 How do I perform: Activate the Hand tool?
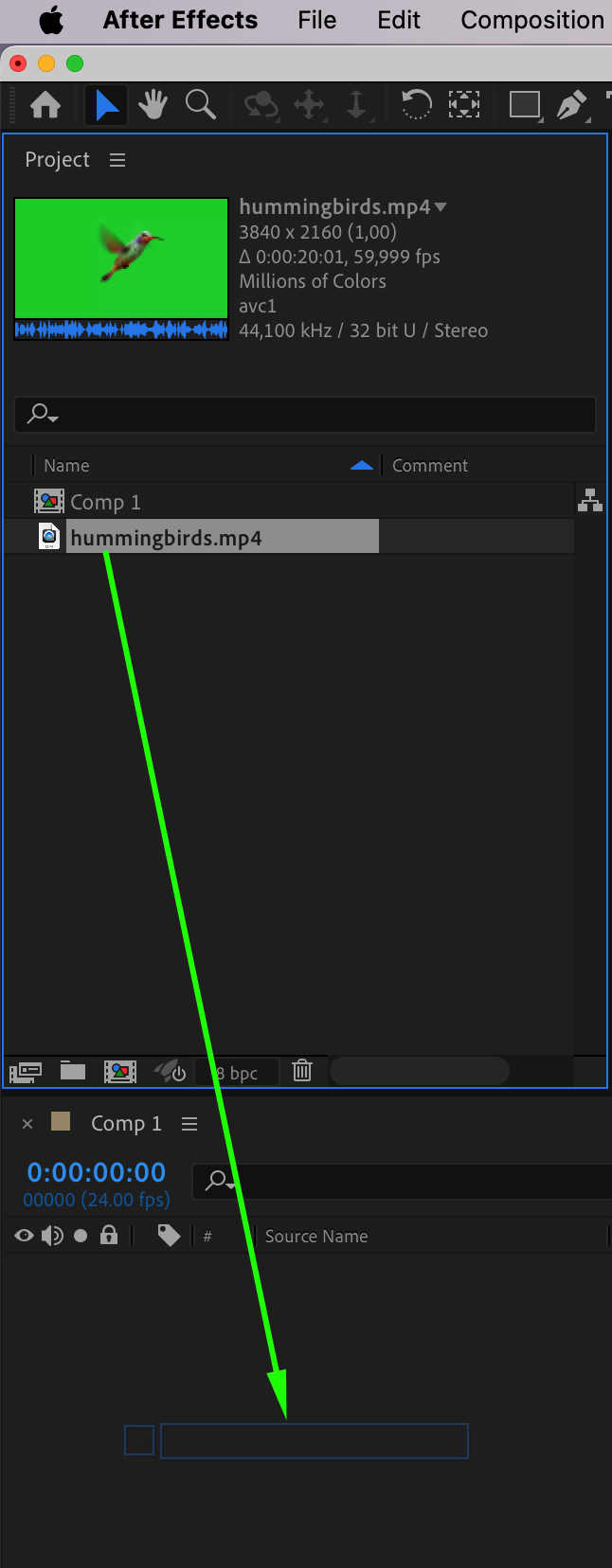pos(153,105)
